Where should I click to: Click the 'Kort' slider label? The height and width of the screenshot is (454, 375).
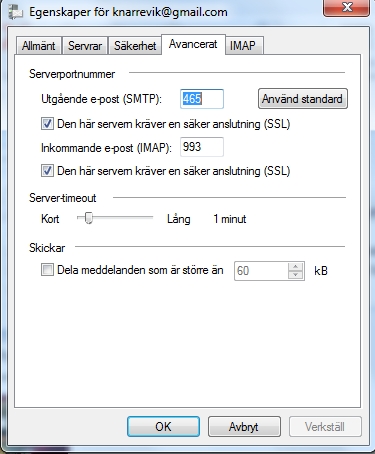[50, 219]
